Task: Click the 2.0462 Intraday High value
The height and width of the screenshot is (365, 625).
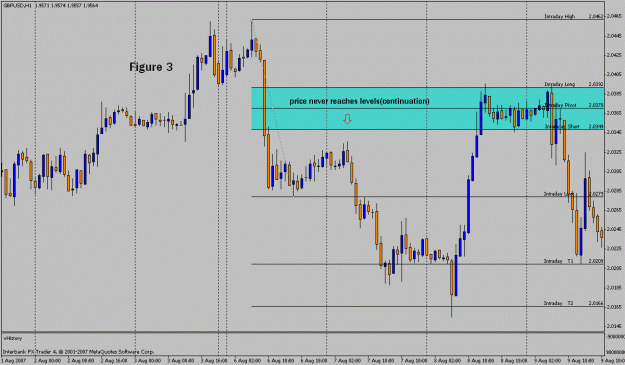Action: (x=596, y=16)
